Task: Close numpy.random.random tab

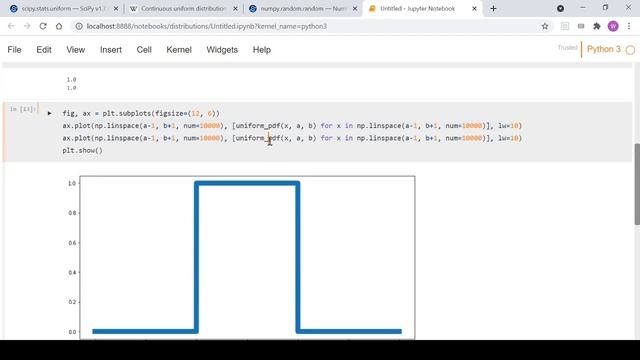Action: 355,9
